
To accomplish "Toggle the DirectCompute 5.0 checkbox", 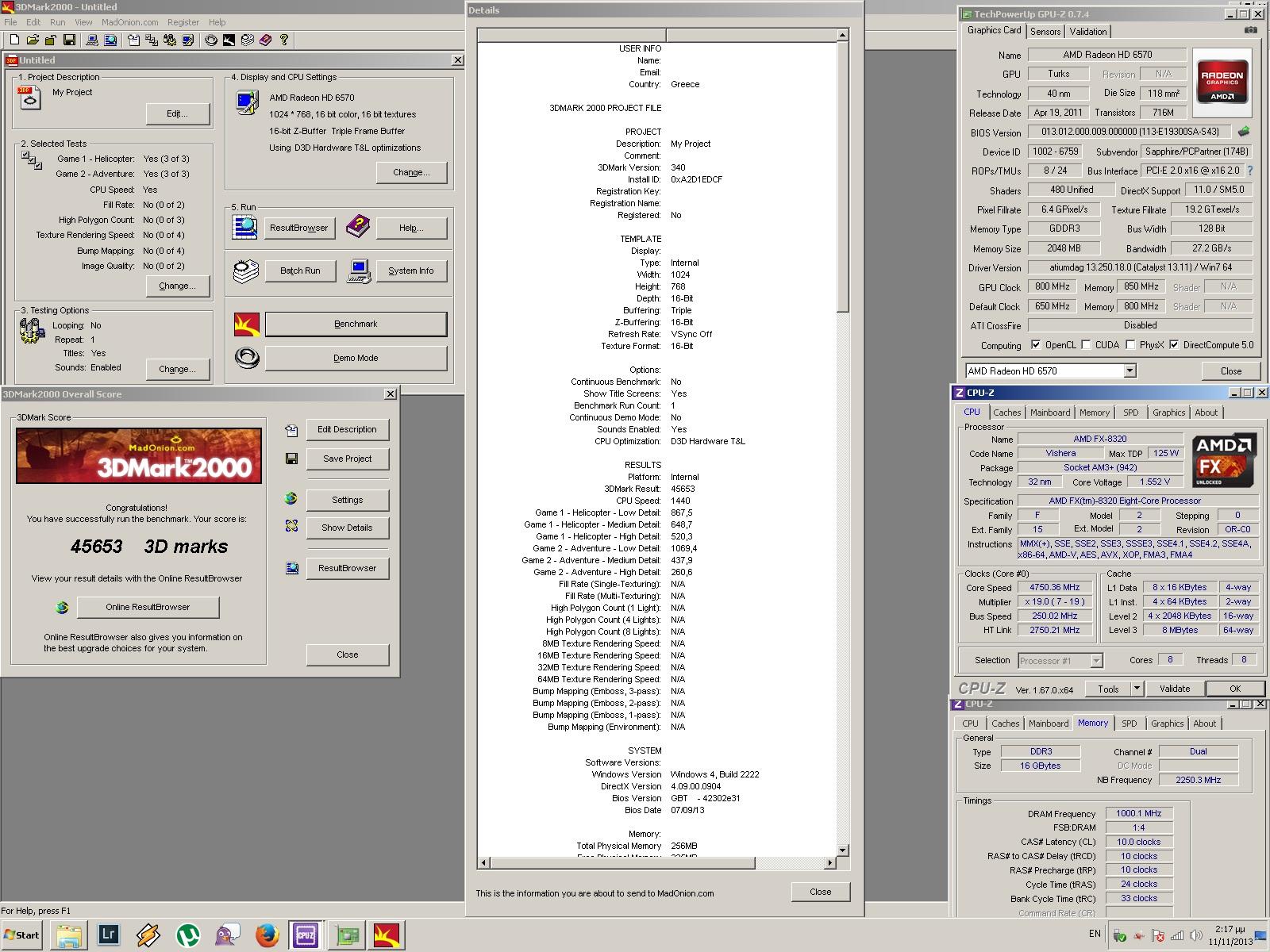I will pyautogui.click(x=1174, y=345).
